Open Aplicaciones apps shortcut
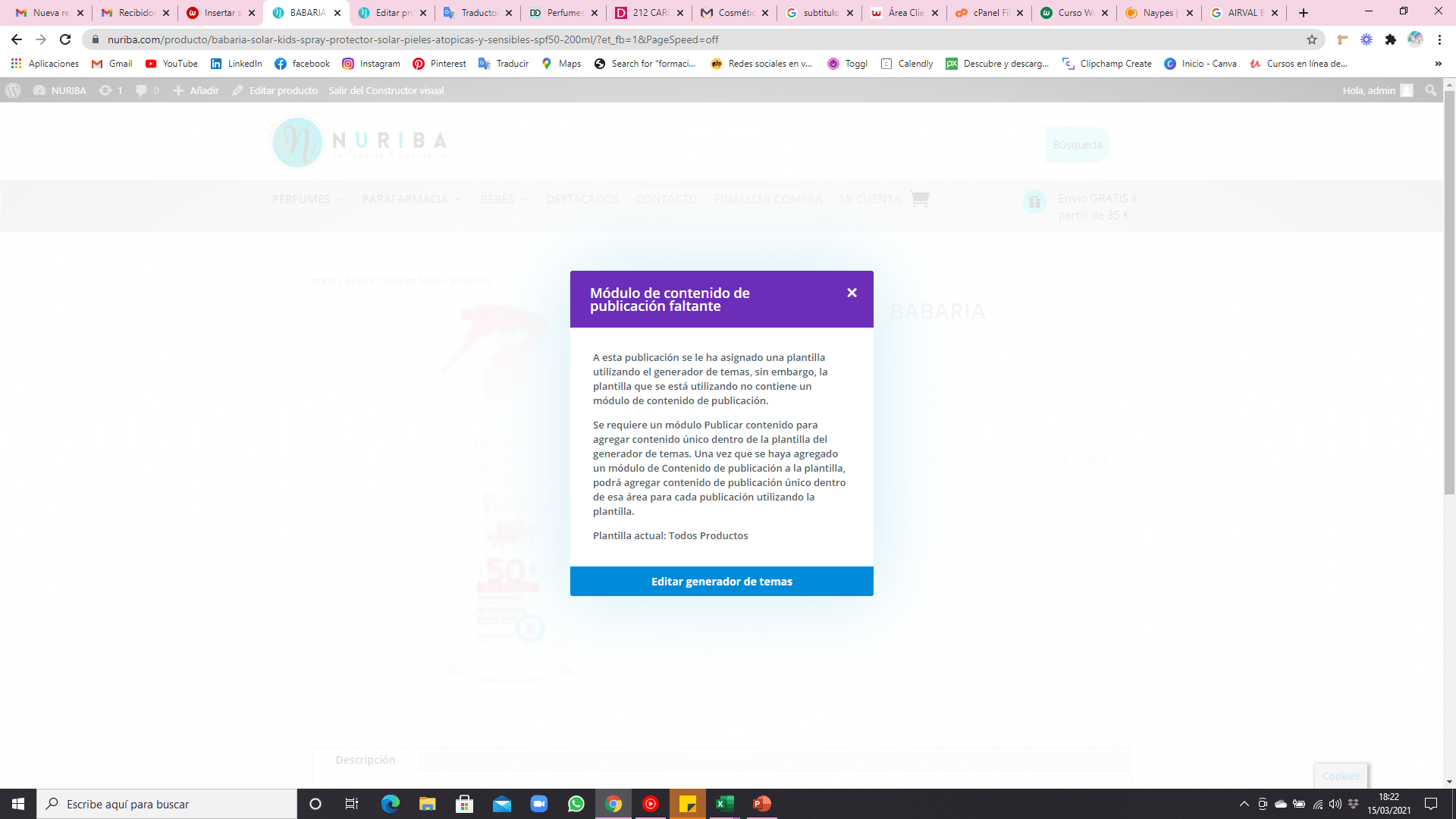1456x819 pixels. pyautogui.click(x=45, y=64)
